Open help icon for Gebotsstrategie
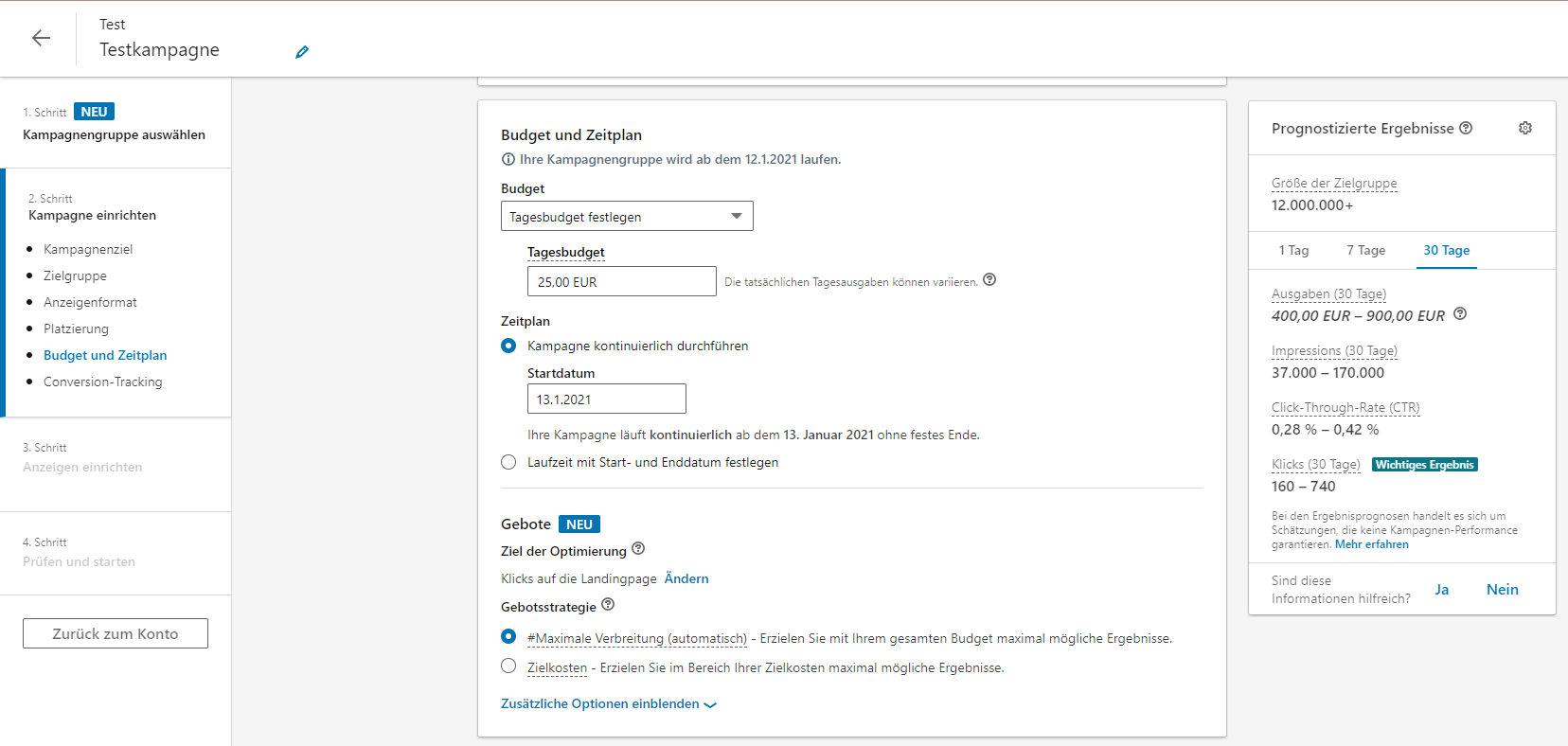Screen dimensions: 1568x746 608,604
